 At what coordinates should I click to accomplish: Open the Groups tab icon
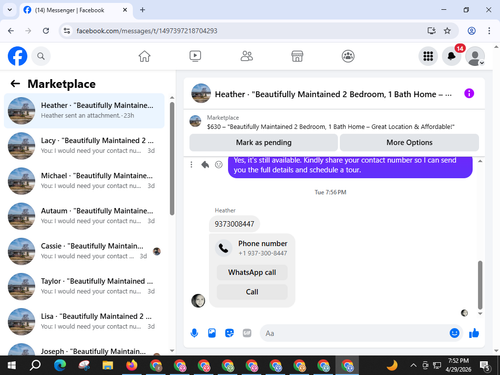point(348,56)
